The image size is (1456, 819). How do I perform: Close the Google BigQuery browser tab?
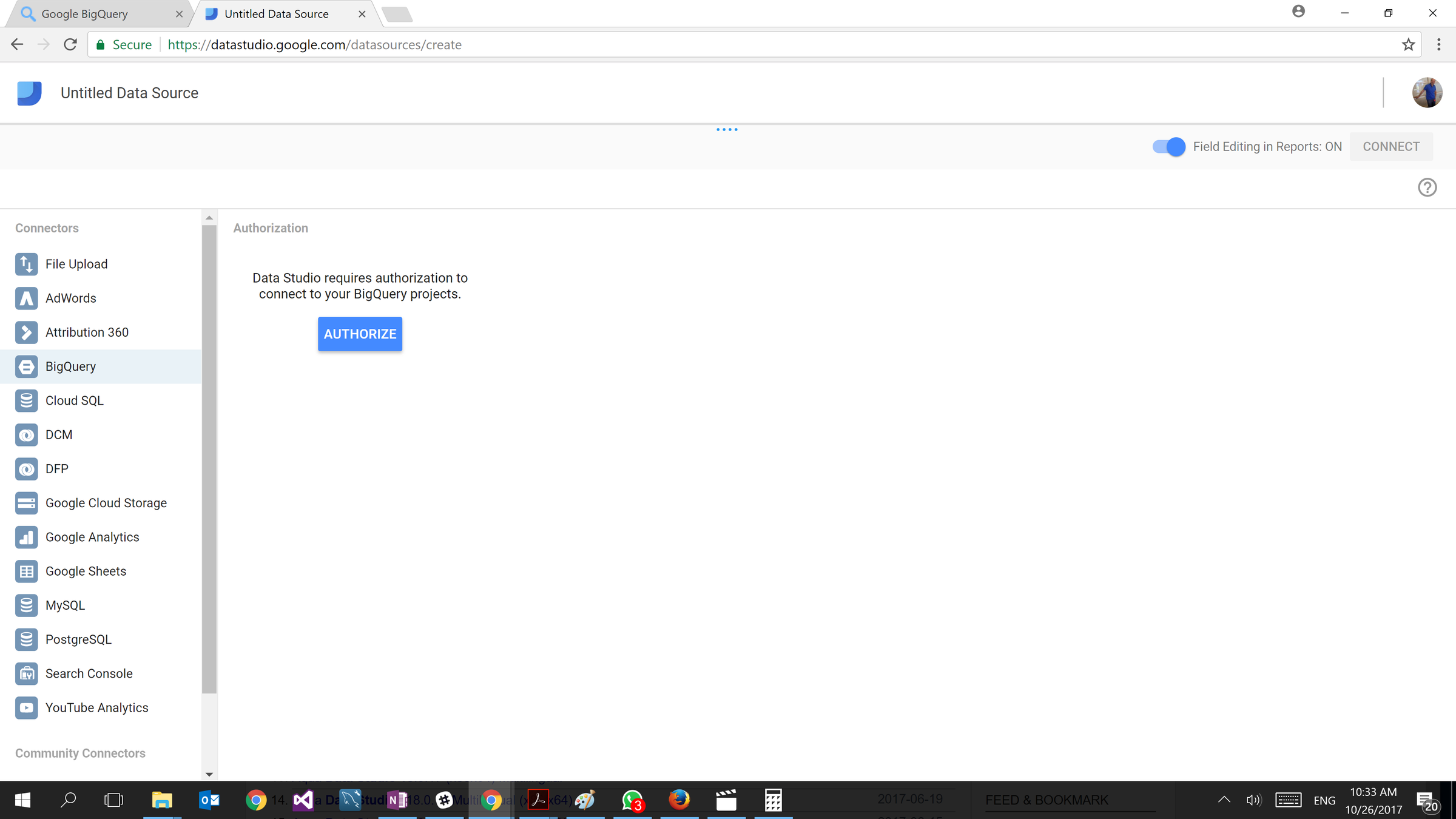tap(179, 14)
